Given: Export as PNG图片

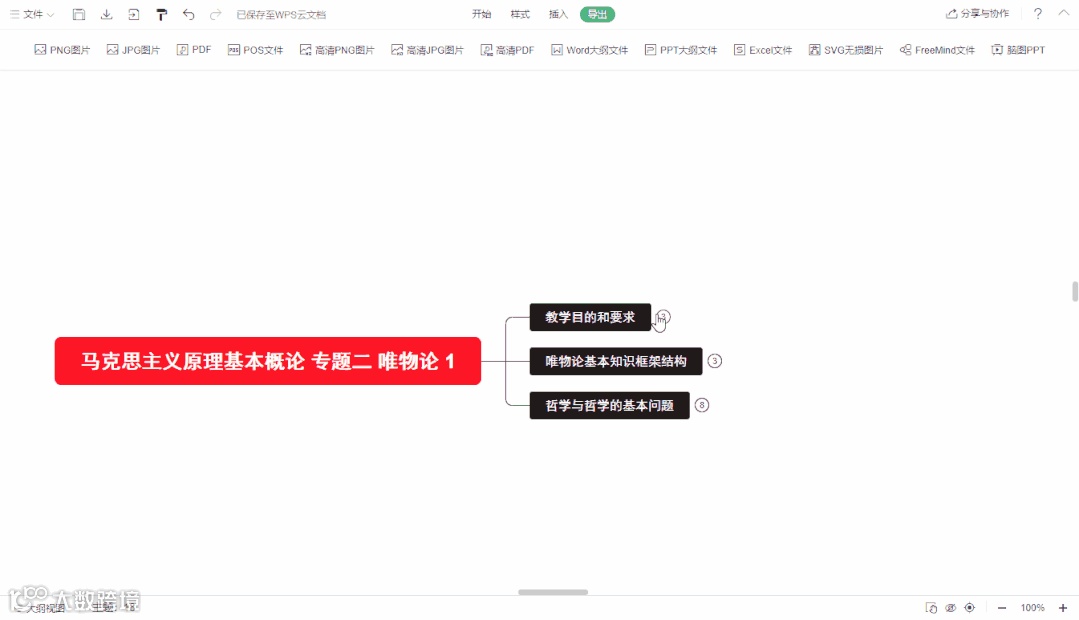Looking at the screenshot, I should click(x=63, y=50).
